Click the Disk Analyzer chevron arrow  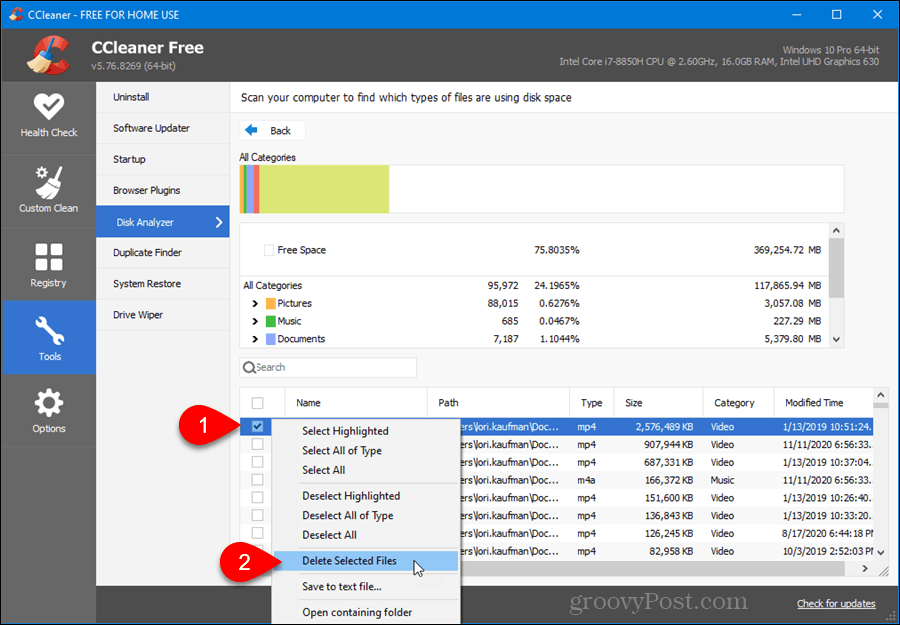pyautogui.click(x=219, y=222)
